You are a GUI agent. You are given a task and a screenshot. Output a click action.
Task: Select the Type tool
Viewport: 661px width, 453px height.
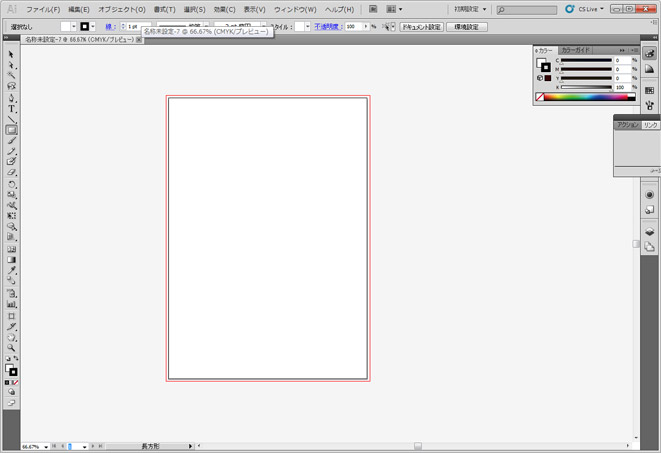[x=12, y=108]
